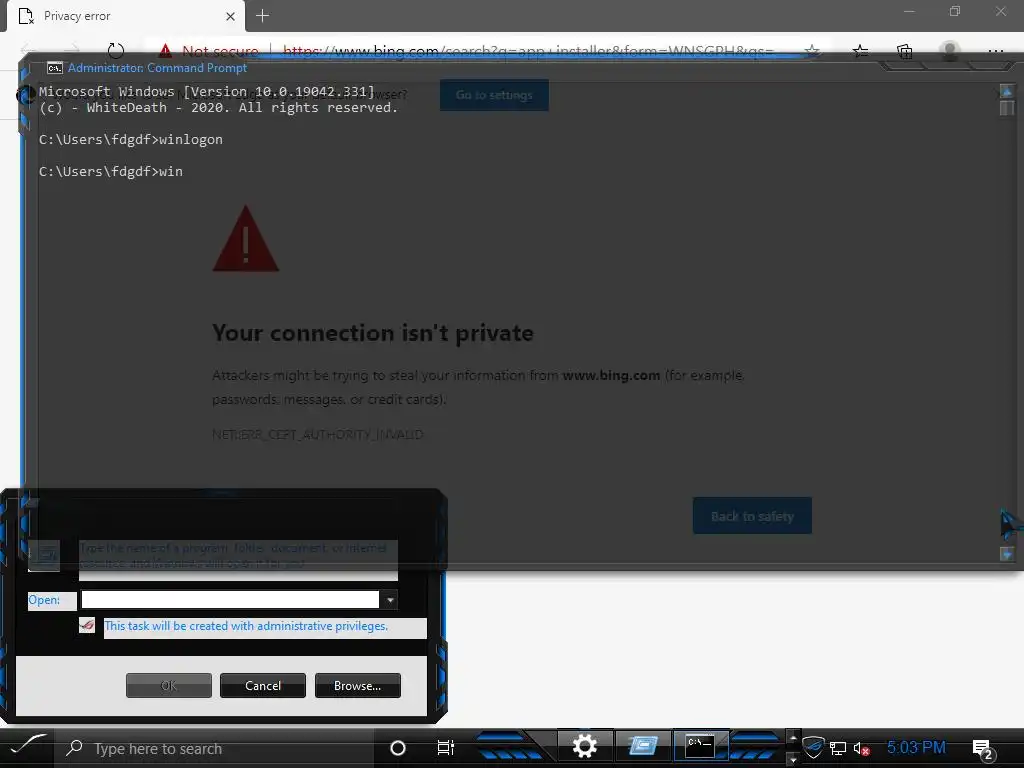Image resolution: width=1024 pixels, height=768 pixels.
Task: Open a new browser tab
Action: pyautogui.click(x=263, y=16)
